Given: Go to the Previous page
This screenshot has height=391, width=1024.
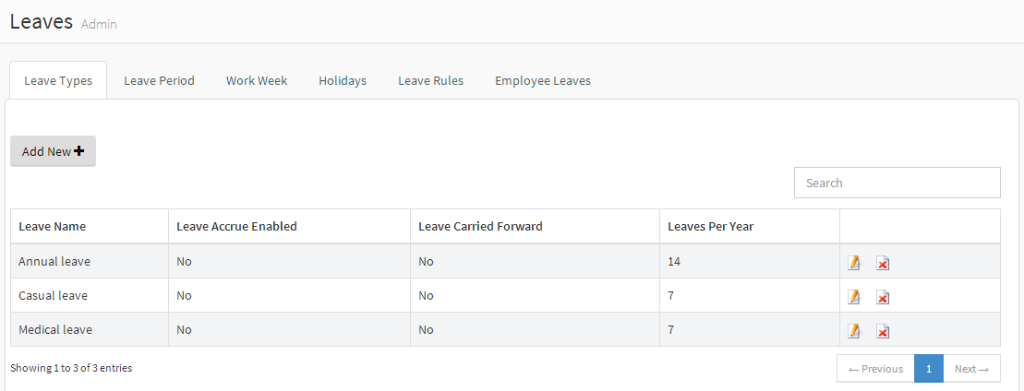Looking at the screenshot, I should coord(876,369).
